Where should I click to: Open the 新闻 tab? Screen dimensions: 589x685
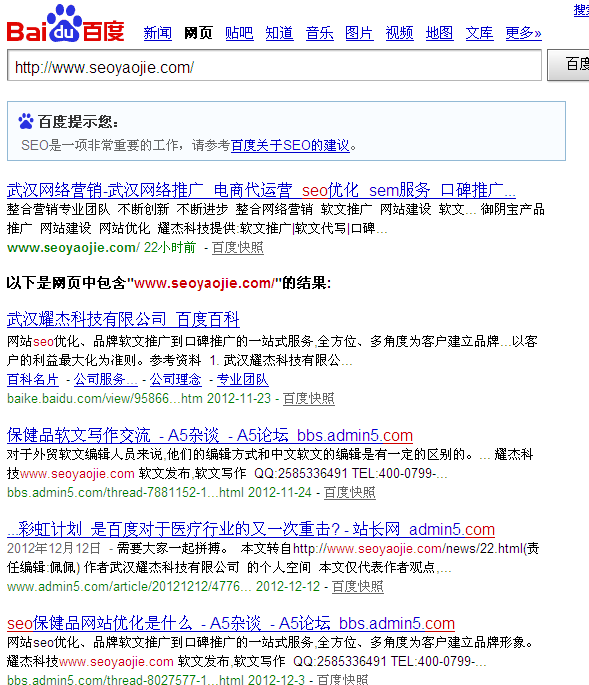158,33
